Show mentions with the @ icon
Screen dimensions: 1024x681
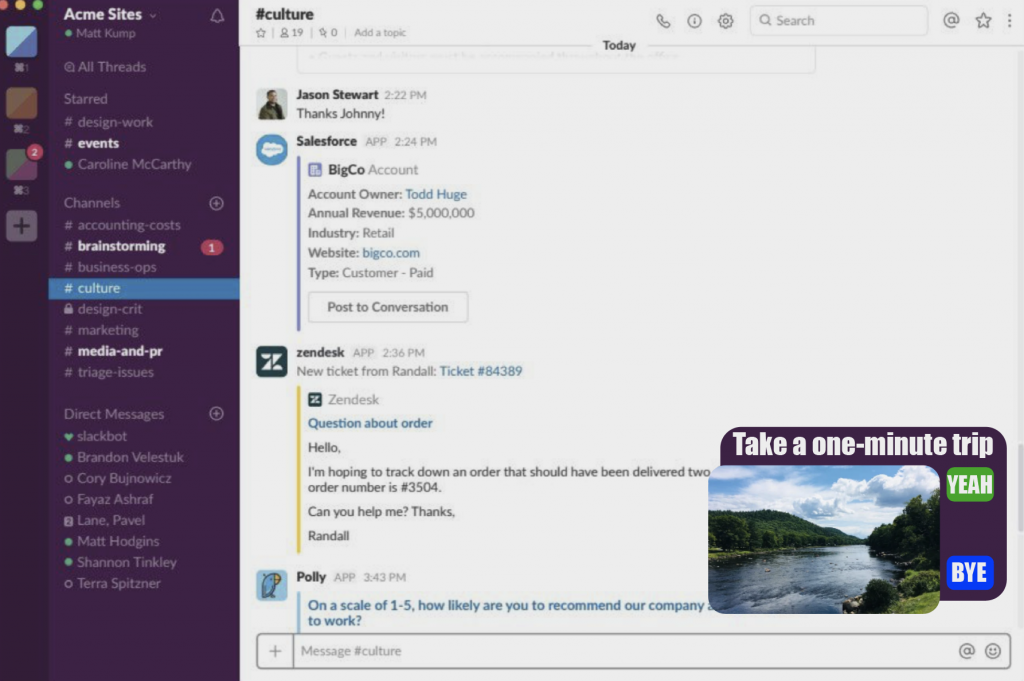951,20
